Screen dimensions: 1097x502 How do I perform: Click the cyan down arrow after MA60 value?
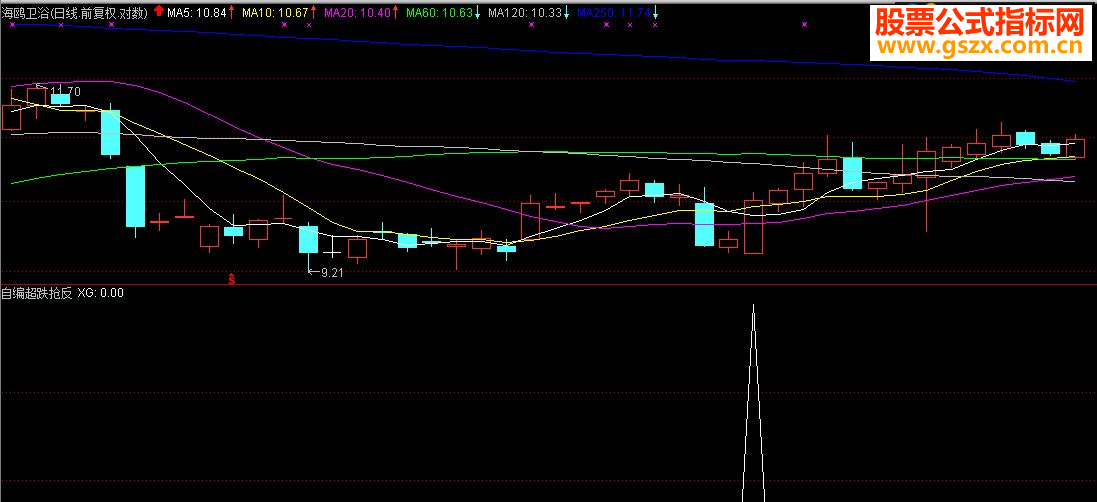(478, 12)
